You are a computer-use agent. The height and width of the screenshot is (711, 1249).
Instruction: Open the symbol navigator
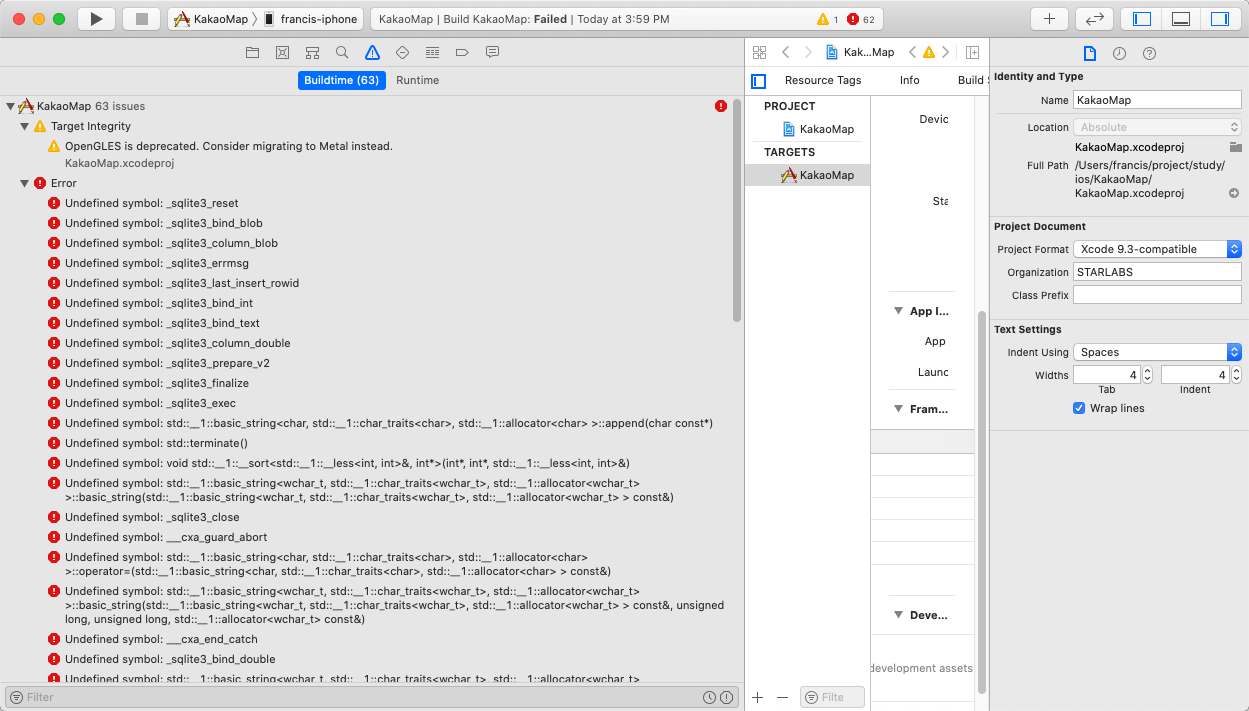[312, 52]
